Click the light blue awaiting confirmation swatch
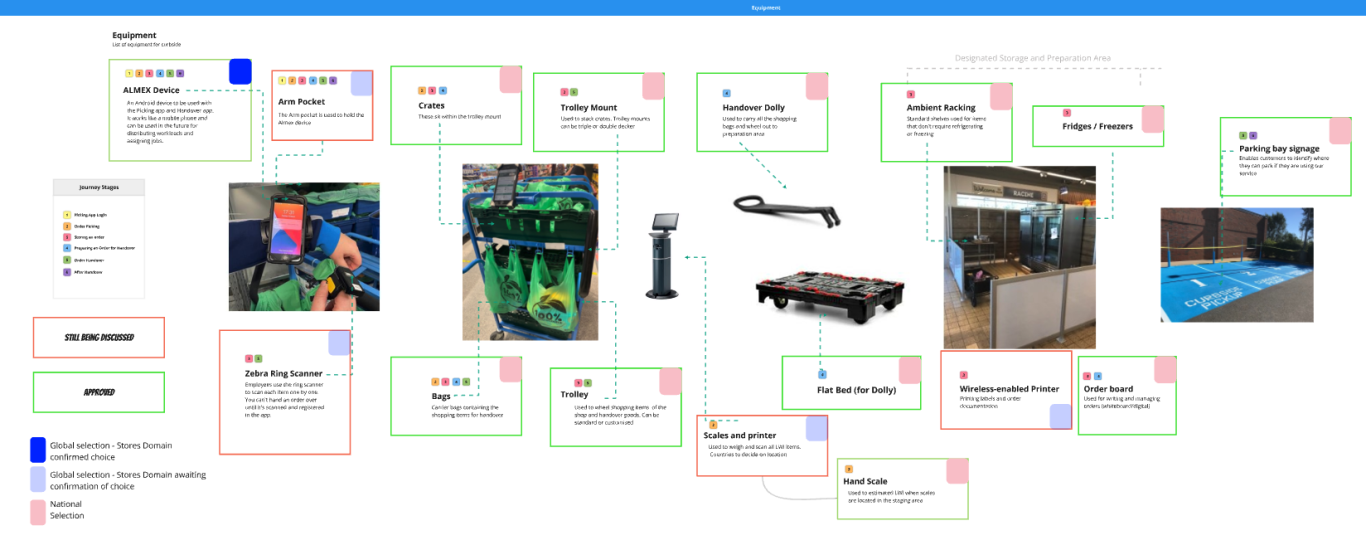The width and height of the screenshot is (1366, 545). (x=38, y=480)
